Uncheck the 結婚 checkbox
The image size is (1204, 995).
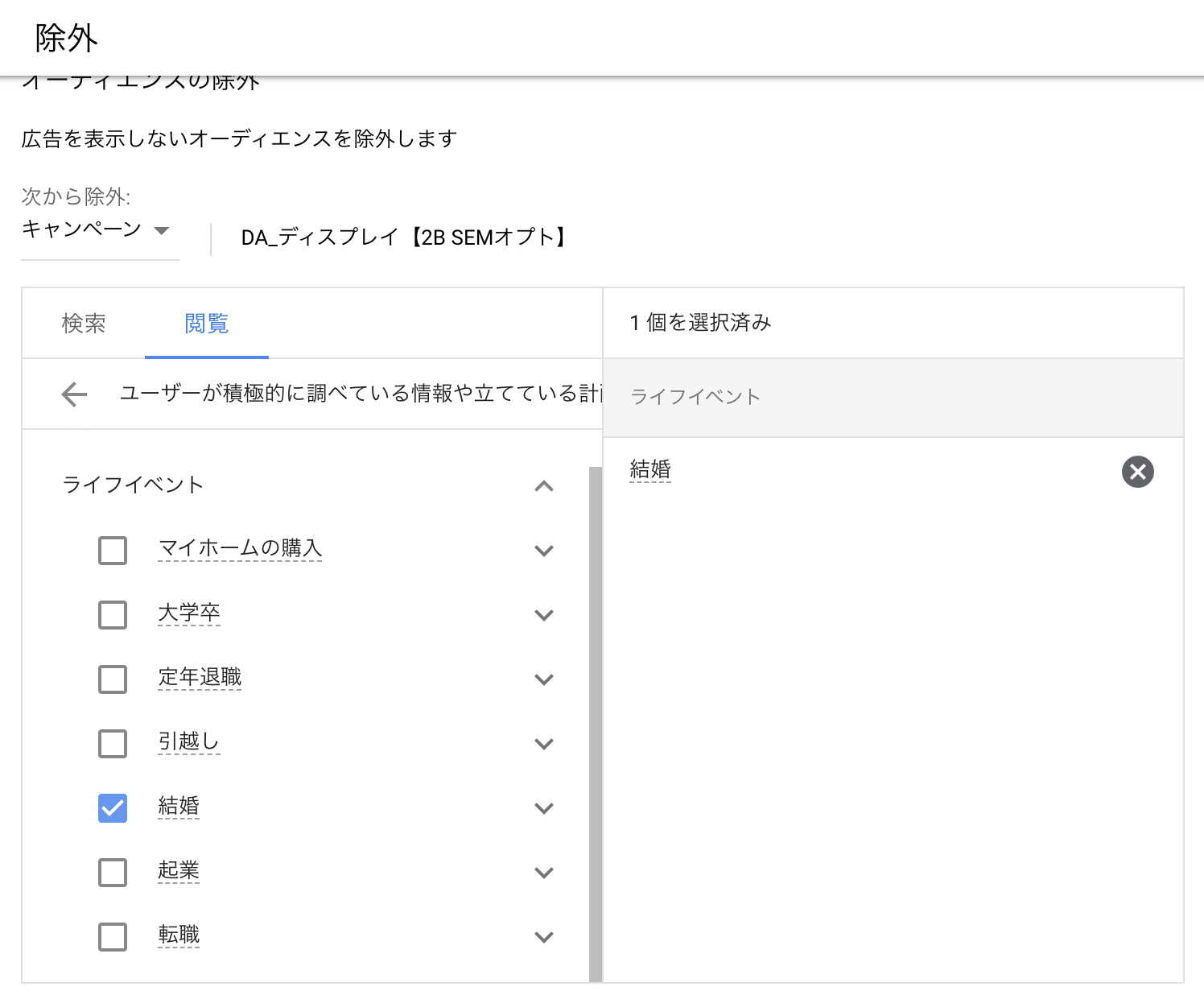[113, 808]
